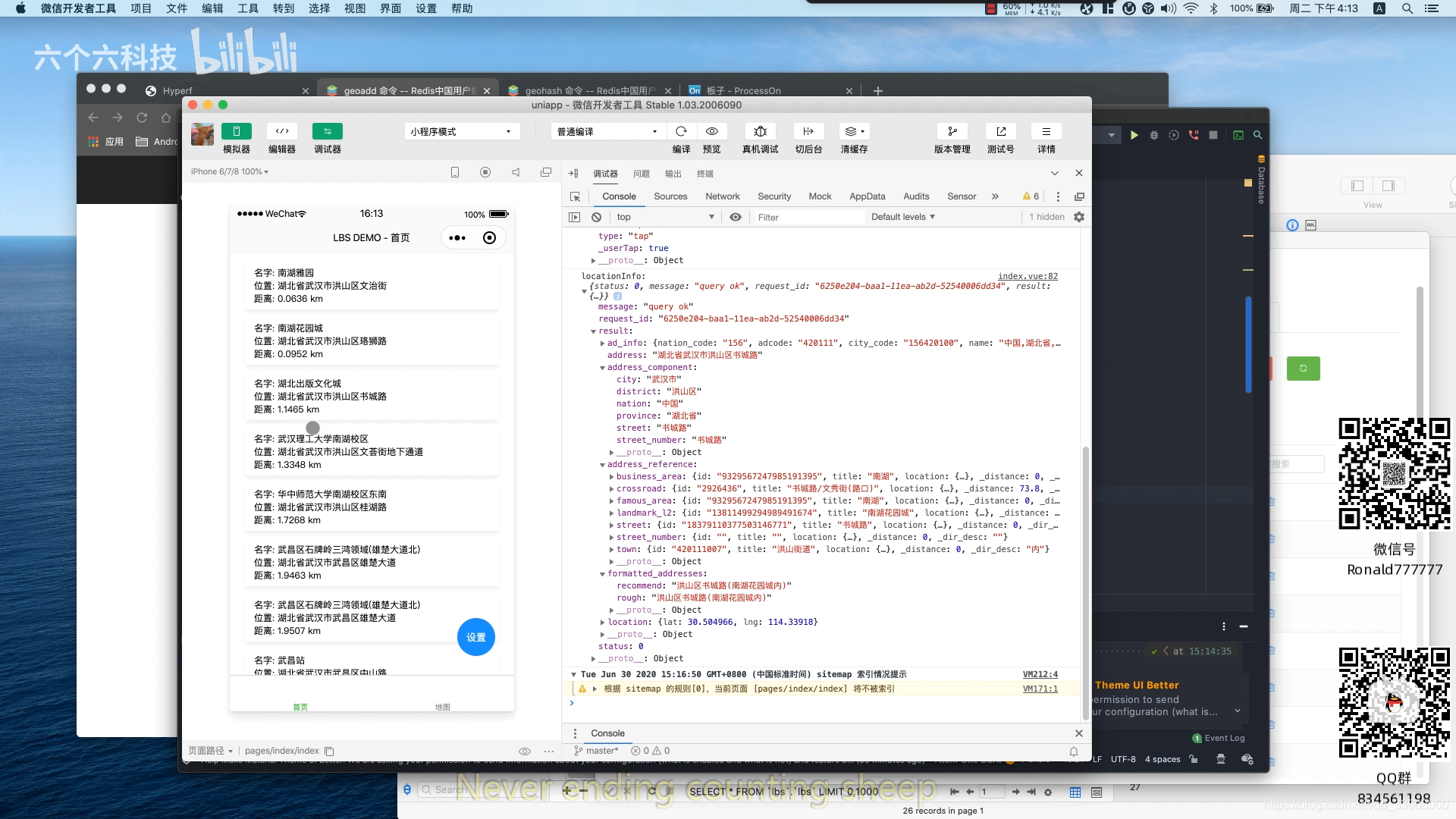The width and height of the screenshot is (1456, 819).
Task: Click the element inspector select icon
Action: [x=576, y=196]
